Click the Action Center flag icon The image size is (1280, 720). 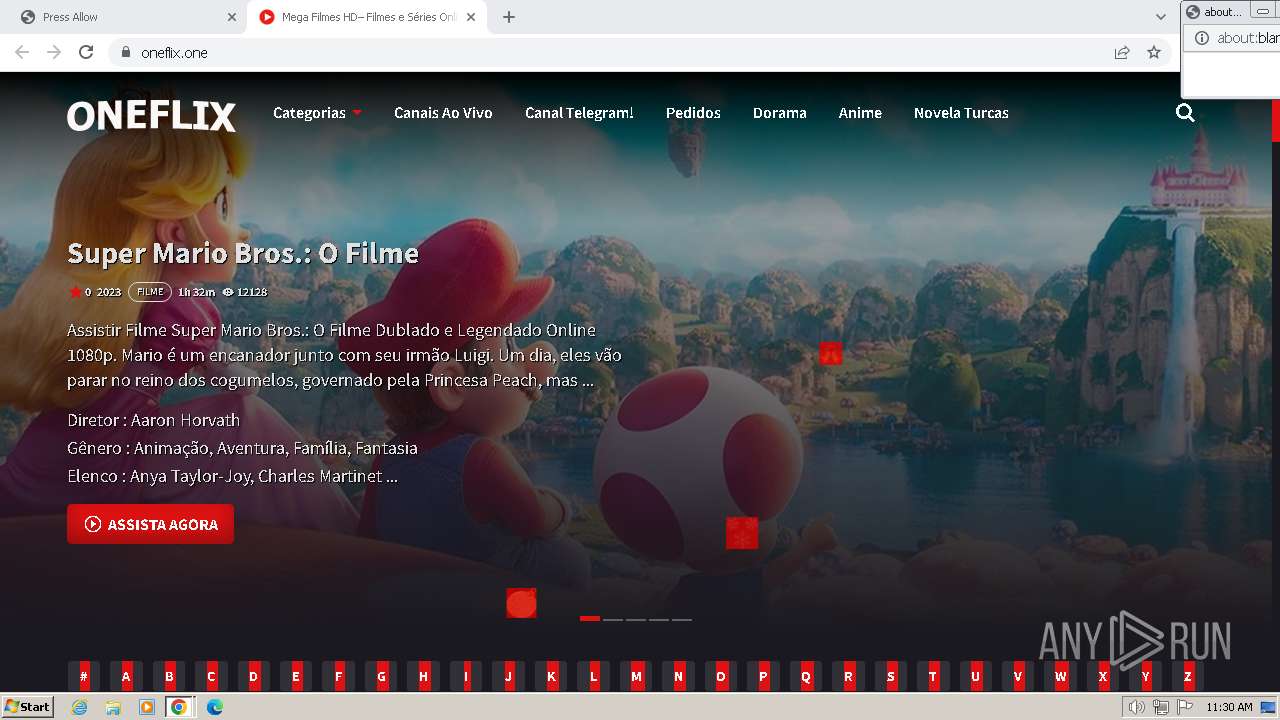click(x=1185, y=707)
